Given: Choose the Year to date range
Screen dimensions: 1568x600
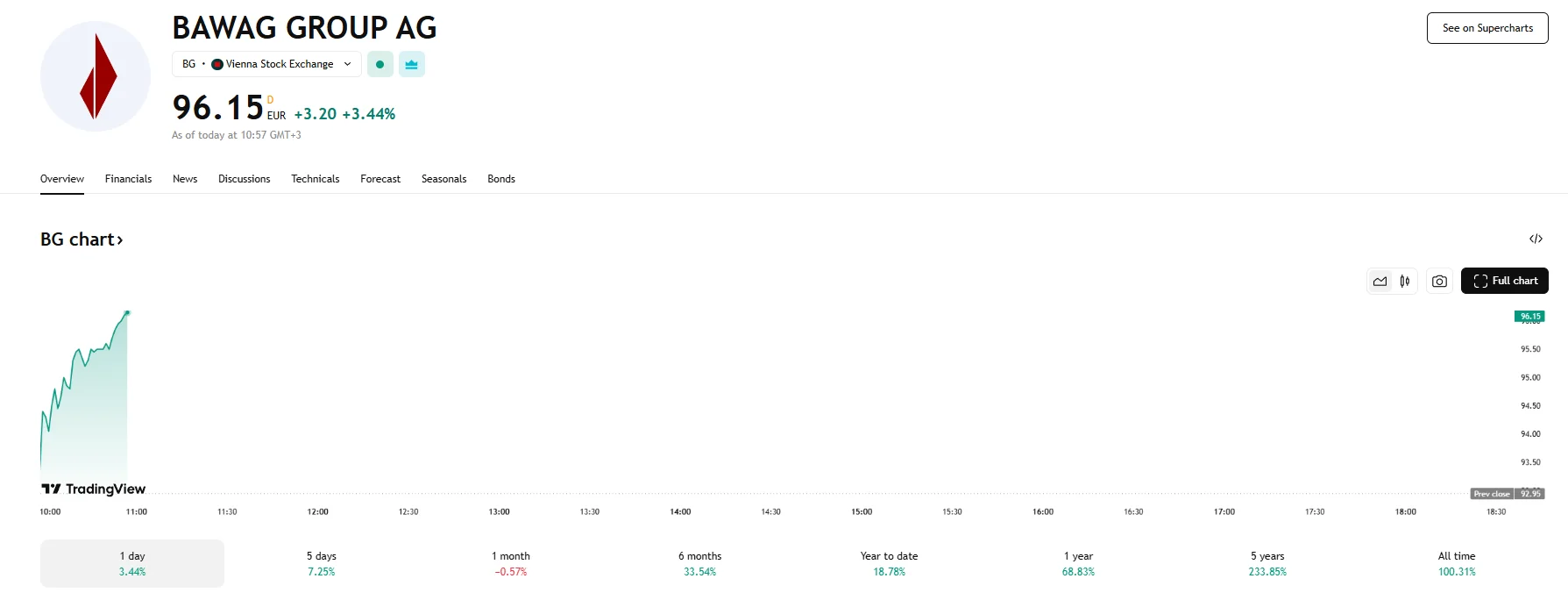Looking at the screenshot, I should pyautogui.click(x=889, y=563).
